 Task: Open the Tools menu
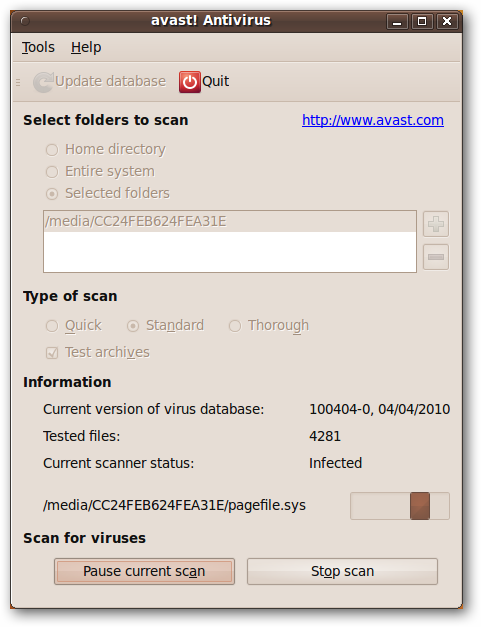[x=38, y=47]
